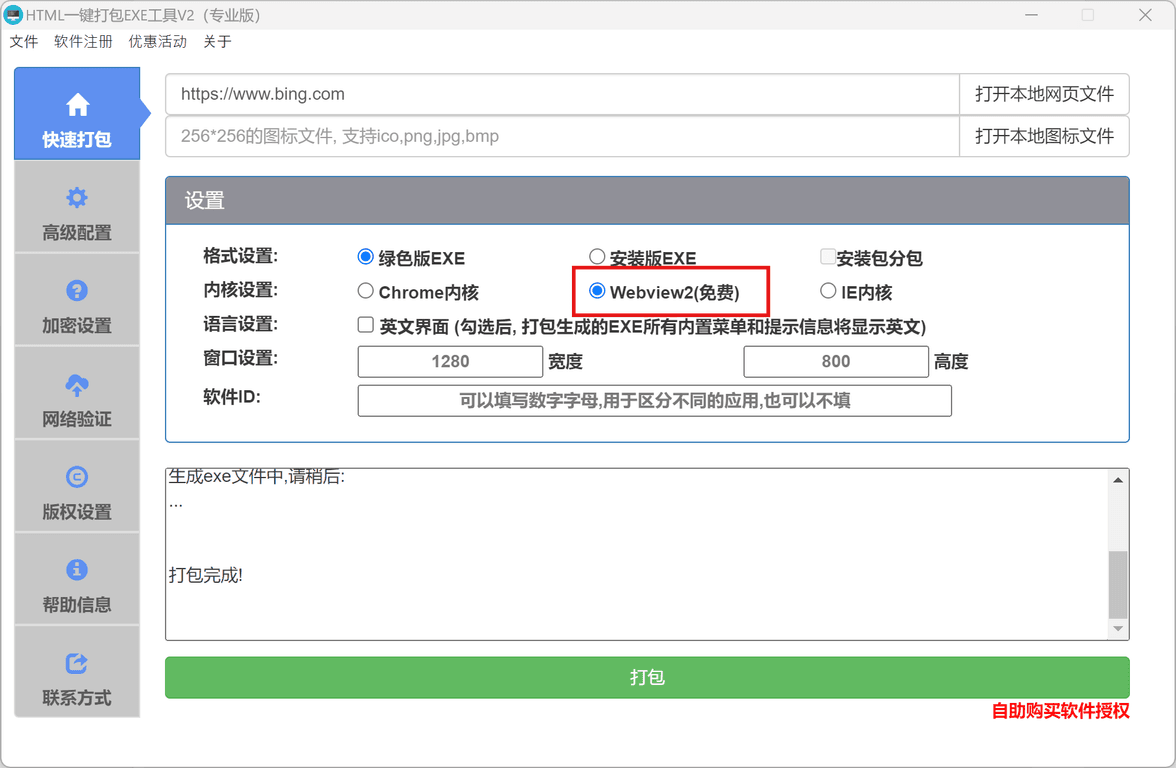Open the 文件 menu
This screenshot has width=1176, height=768.
point(24,42)
